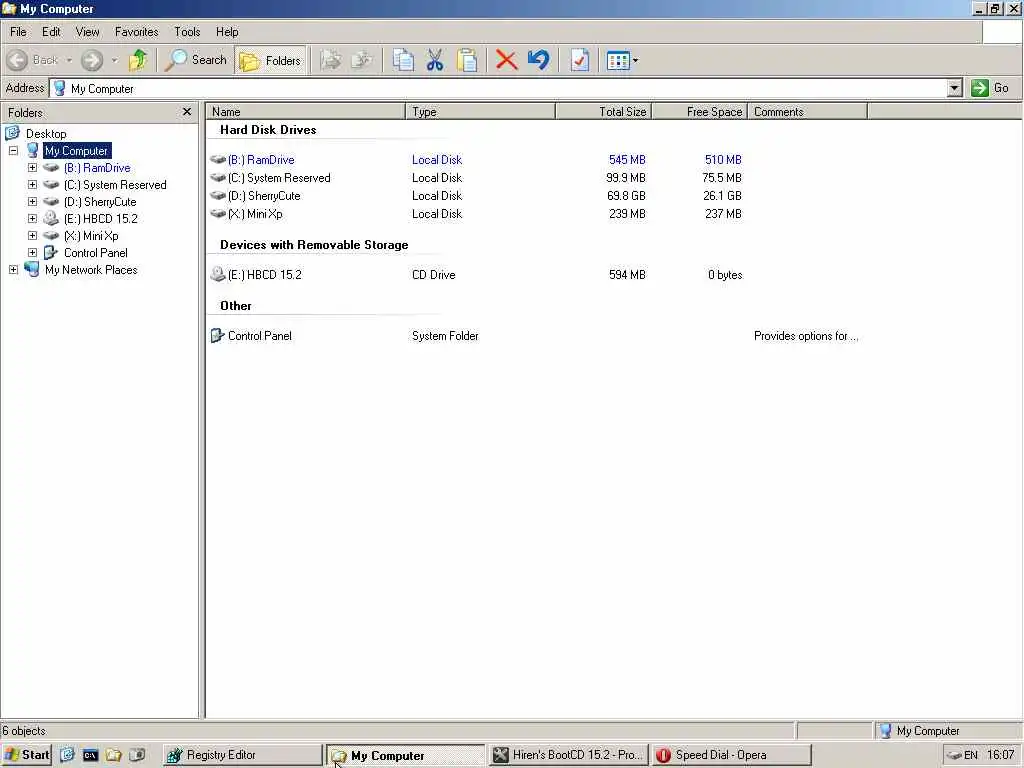
Task: Switch to Hiren's BootCD 15.2 taskbar button
Action: [568, 755]
